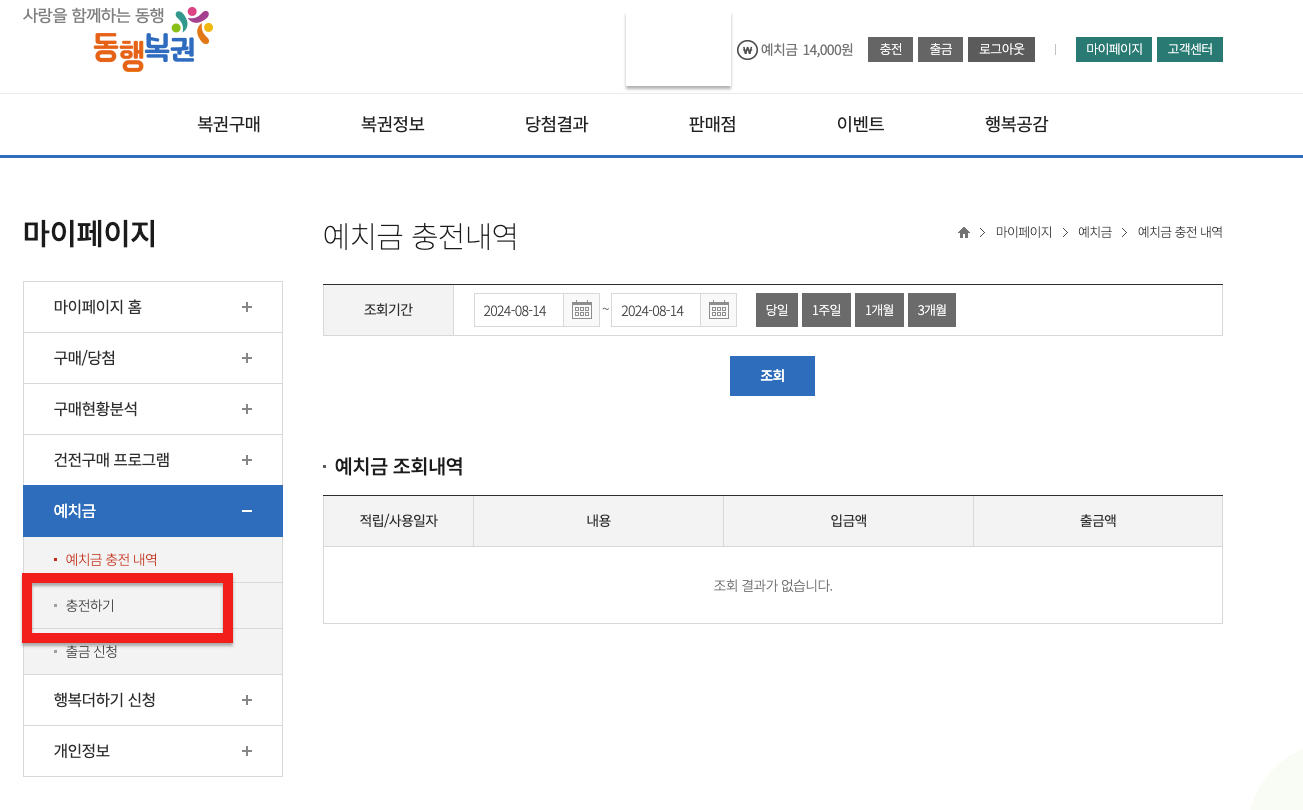Expand 마이페이지 홈 plus icon
The image size is (1303, 810).
coord(247,307)
